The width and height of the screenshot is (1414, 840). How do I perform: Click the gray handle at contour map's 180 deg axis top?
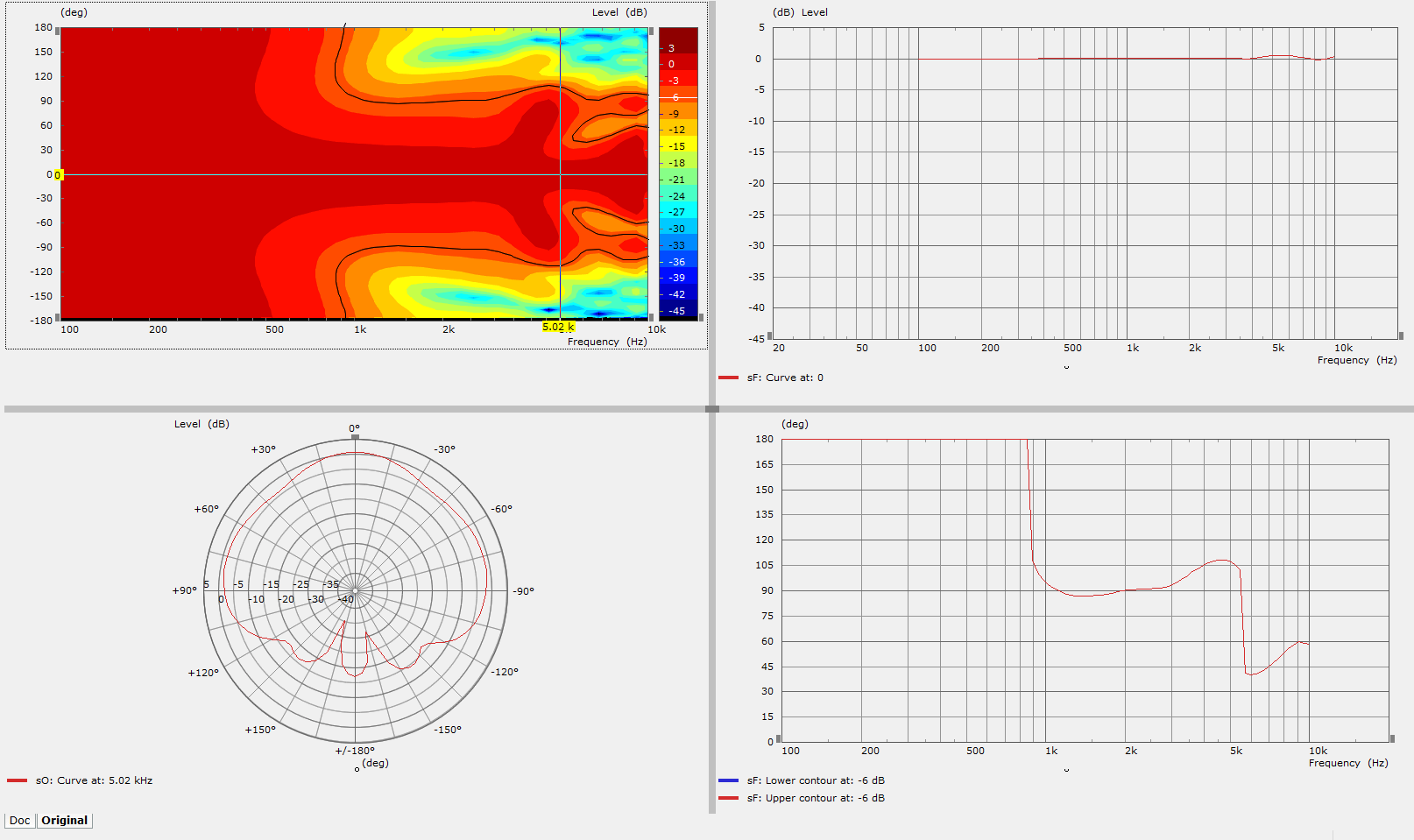[58, 31]
